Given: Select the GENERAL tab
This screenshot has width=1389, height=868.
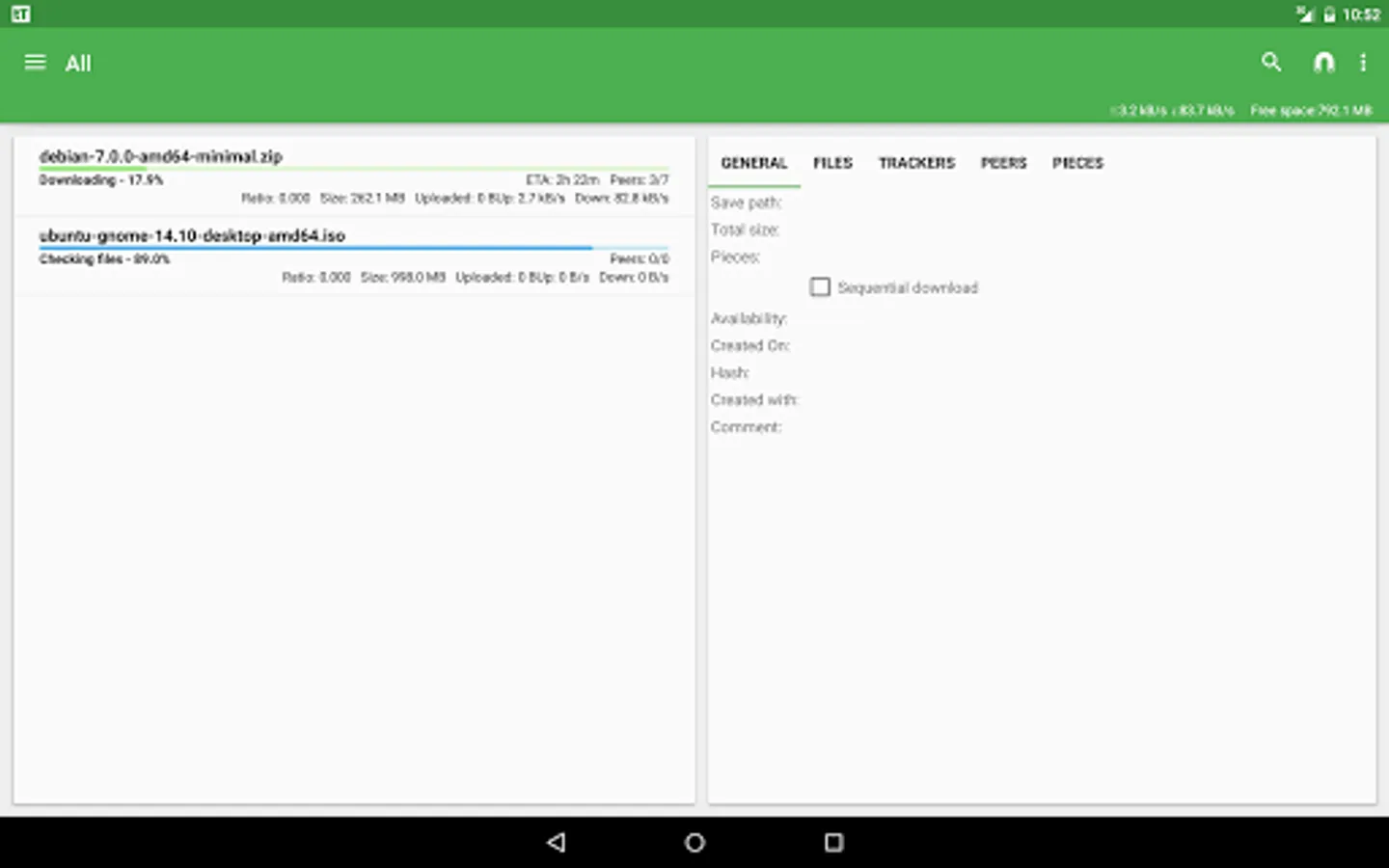Looking at the screenshot, I should [753, 163].
